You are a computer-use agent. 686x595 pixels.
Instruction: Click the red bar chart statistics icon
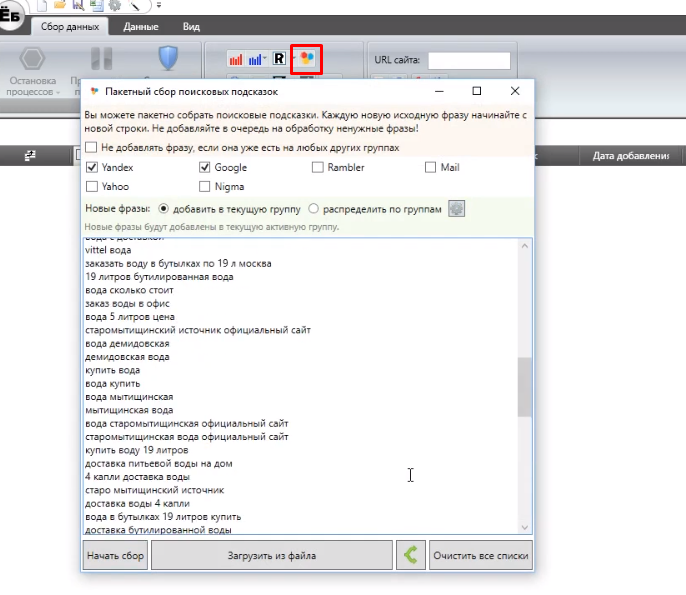[236, 59]
